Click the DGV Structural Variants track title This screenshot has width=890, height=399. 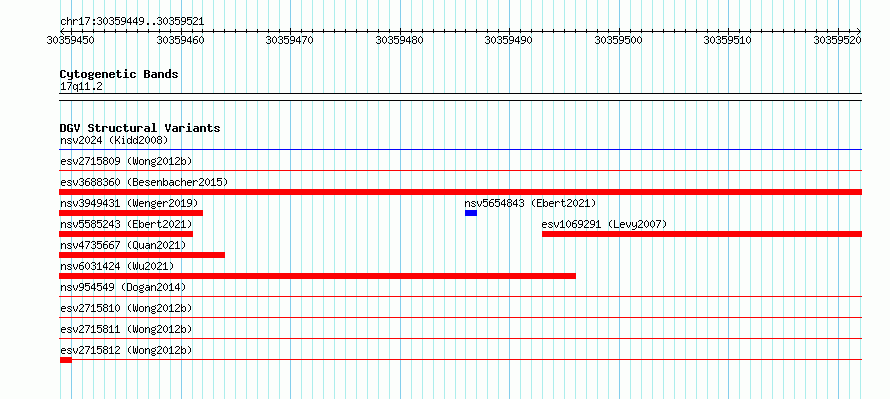click(x=140, y=128)
